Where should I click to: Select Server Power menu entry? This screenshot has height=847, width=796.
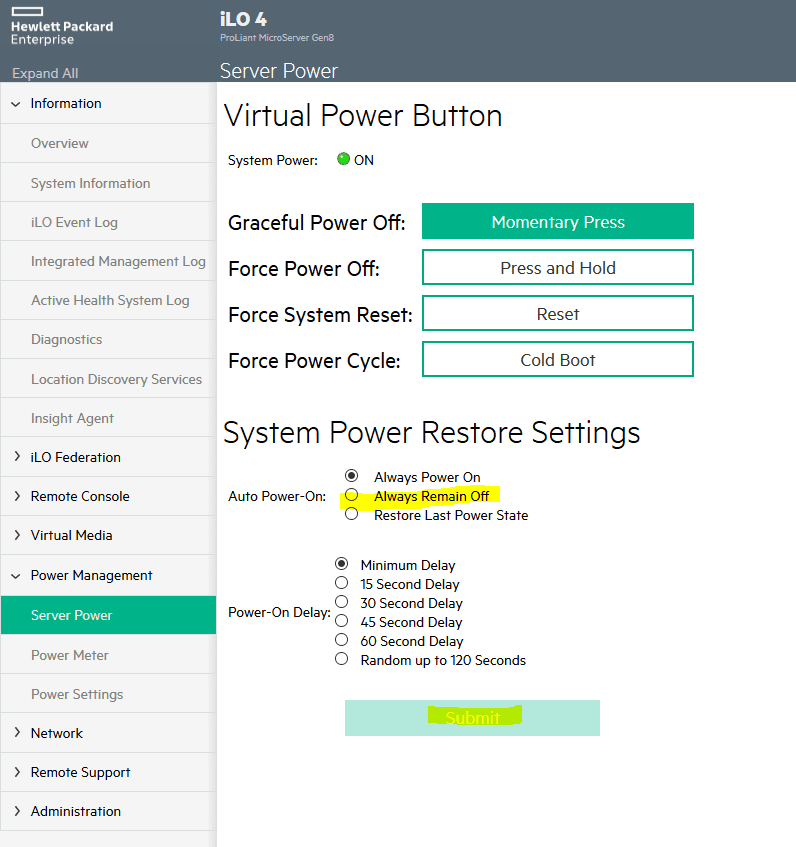tap(108, 615)
